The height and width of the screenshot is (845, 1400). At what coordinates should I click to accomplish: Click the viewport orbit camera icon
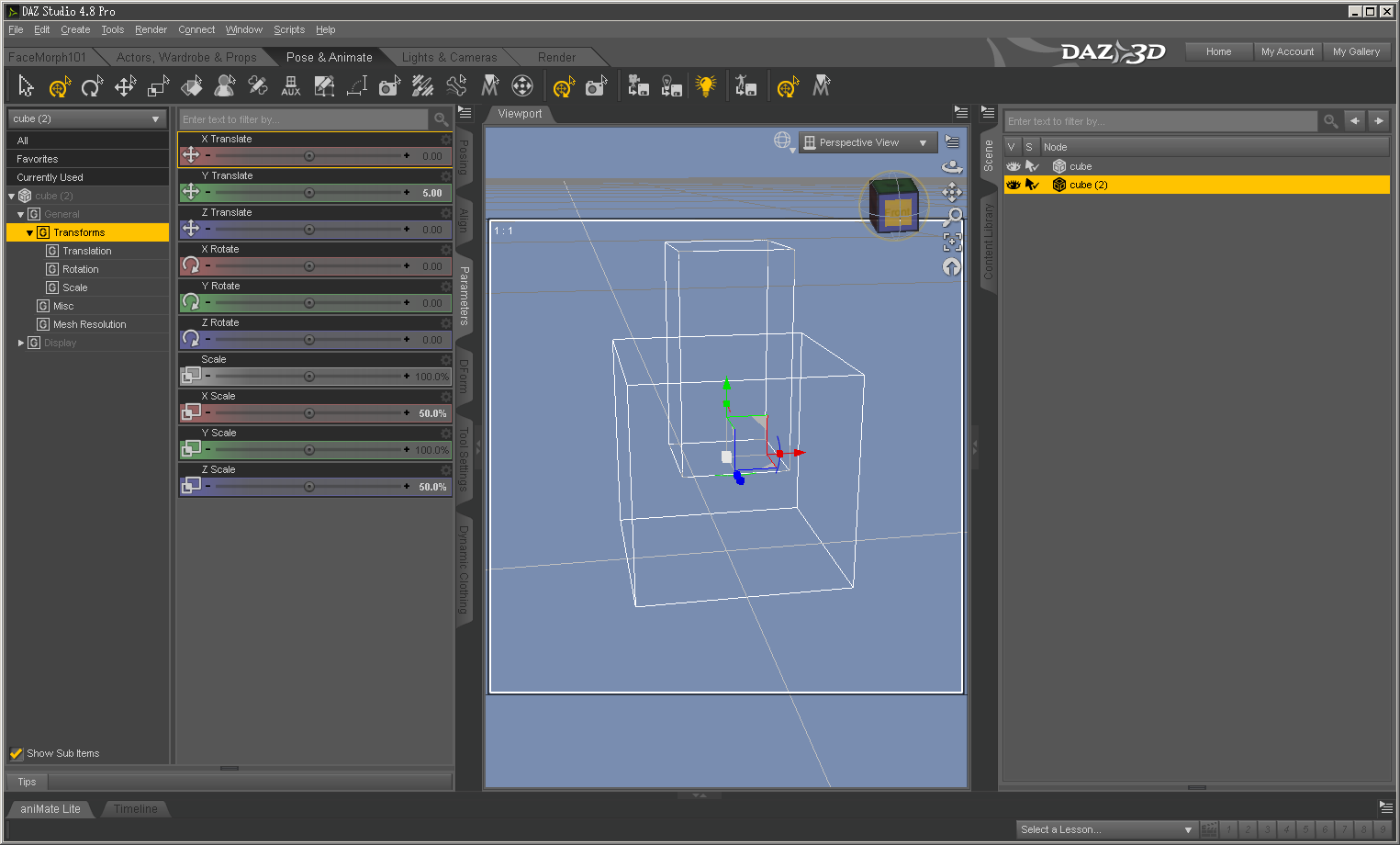click(952, 166)
